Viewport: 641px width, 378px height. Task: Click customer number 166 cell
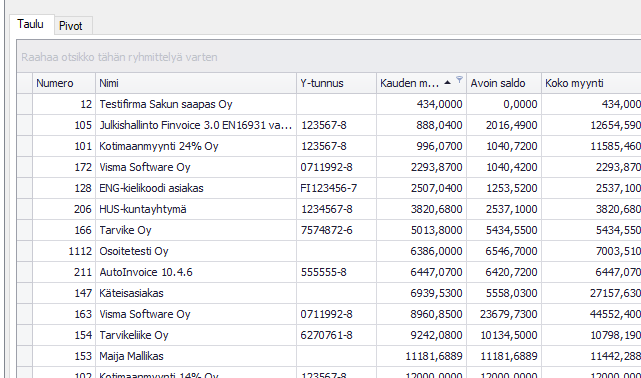point(64,230)
